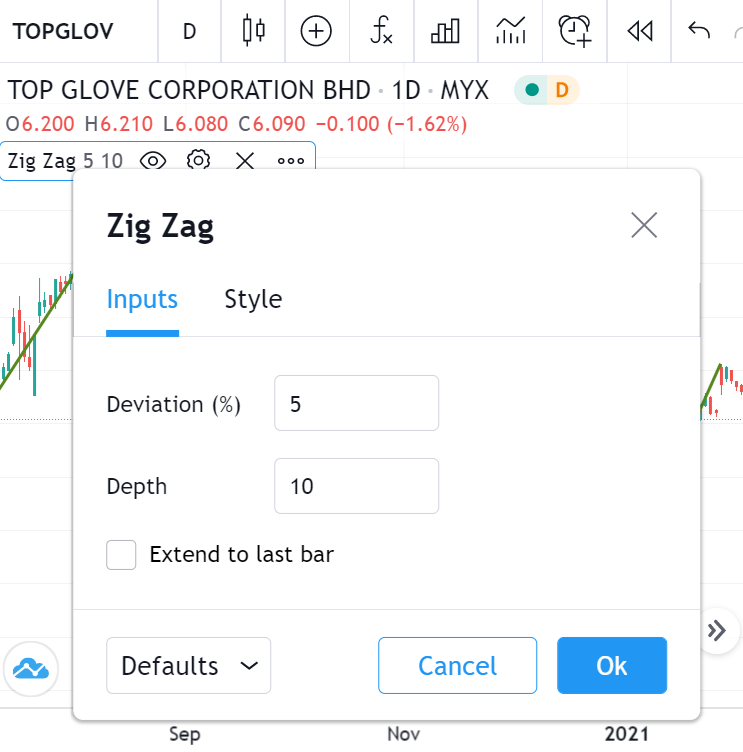Open Zig Zag more options ellipsis menu
Image resolution: width=743 pixels, height=752 pixels.
(291, 160)
